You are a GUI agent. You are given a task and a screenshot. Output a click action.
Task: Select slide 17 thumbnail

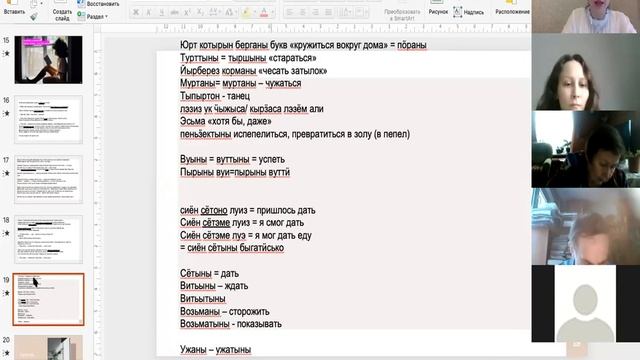pyautogui.click(x=48, y=179)
